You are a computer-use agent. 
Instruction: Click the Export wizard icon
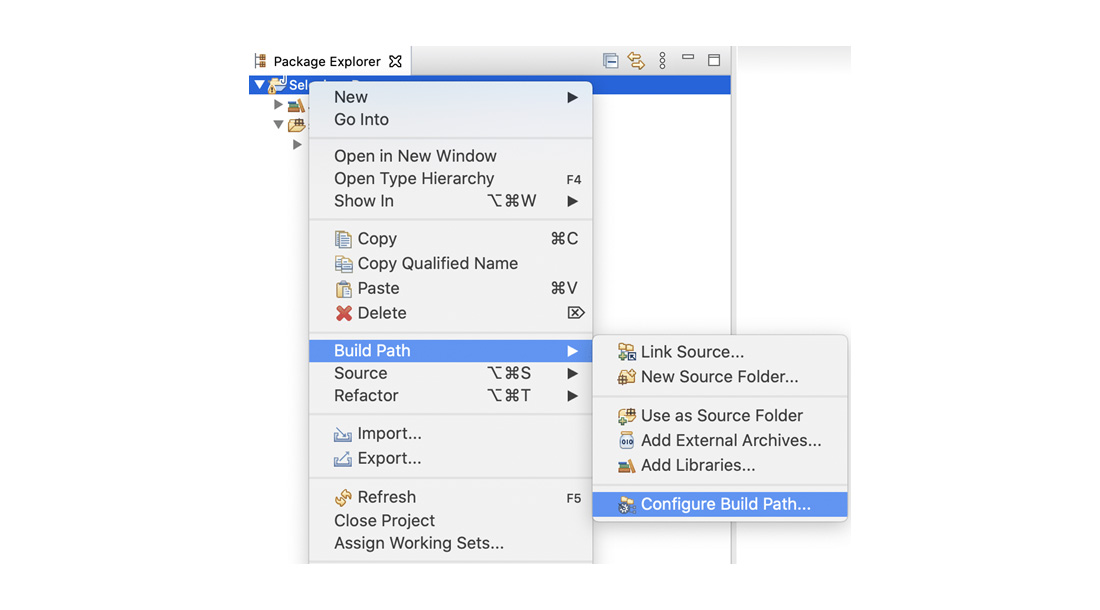(345, 458)
